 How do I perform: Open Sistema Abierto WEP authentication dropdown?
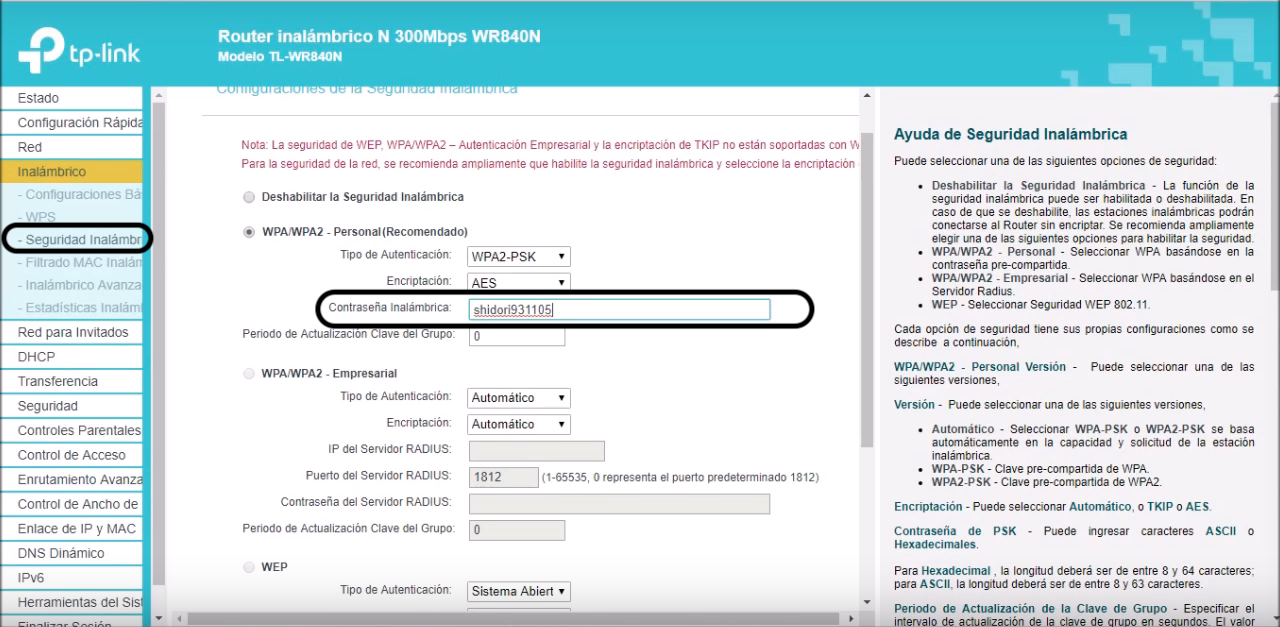pyautogui.click(x=519, y=592)
